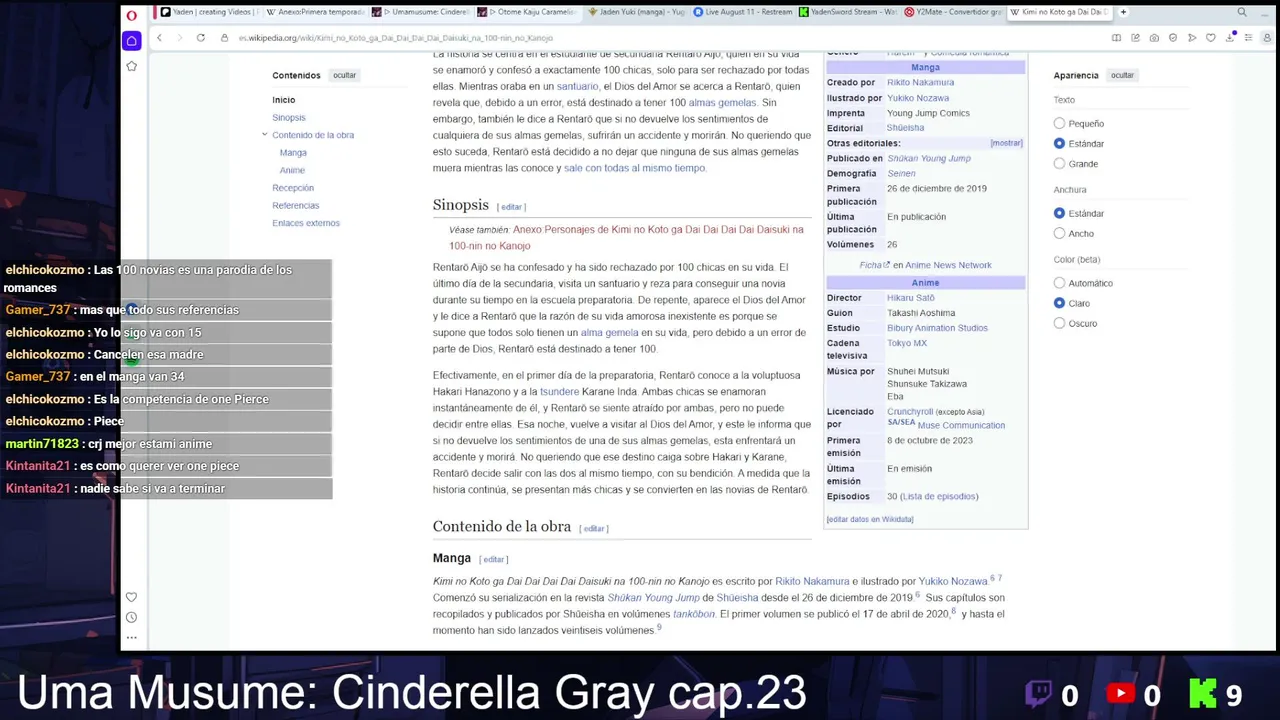Switch to the YadenSword Stream tab

pos(849,12)
